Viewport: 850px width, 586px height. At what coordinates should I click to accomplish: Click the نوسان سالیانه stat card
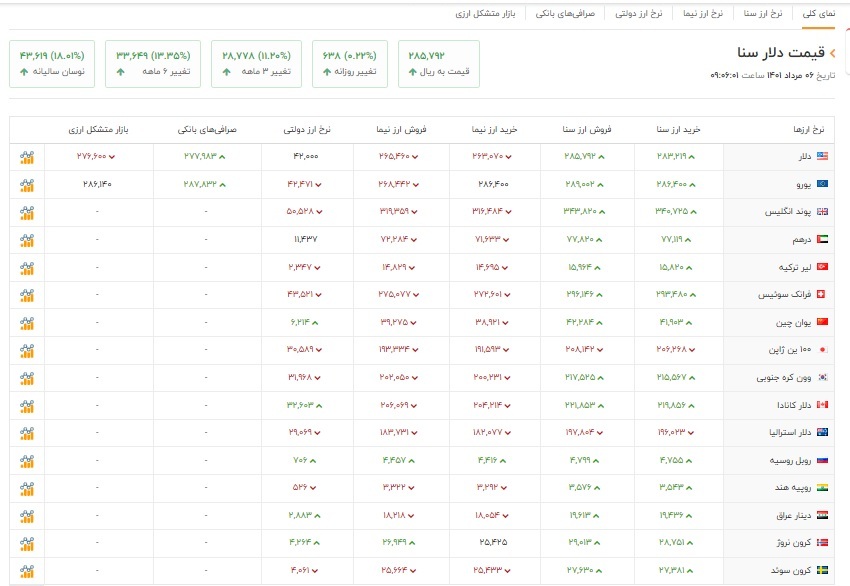[52, 63]
